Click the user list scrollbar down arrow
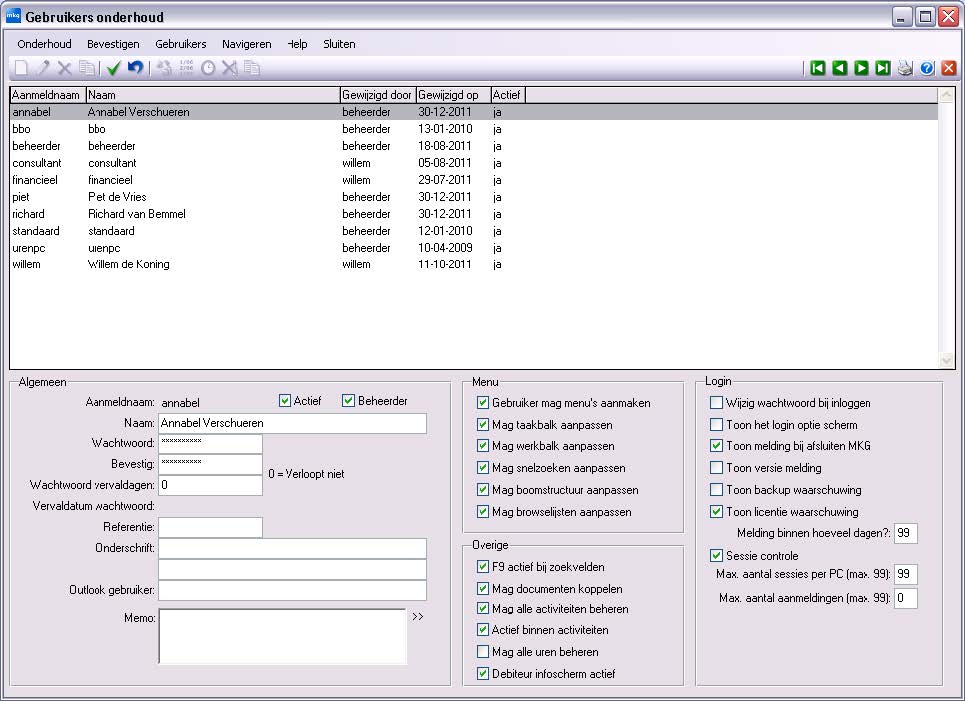The height and width of the screenshot is (701, 965). [946, 361]
